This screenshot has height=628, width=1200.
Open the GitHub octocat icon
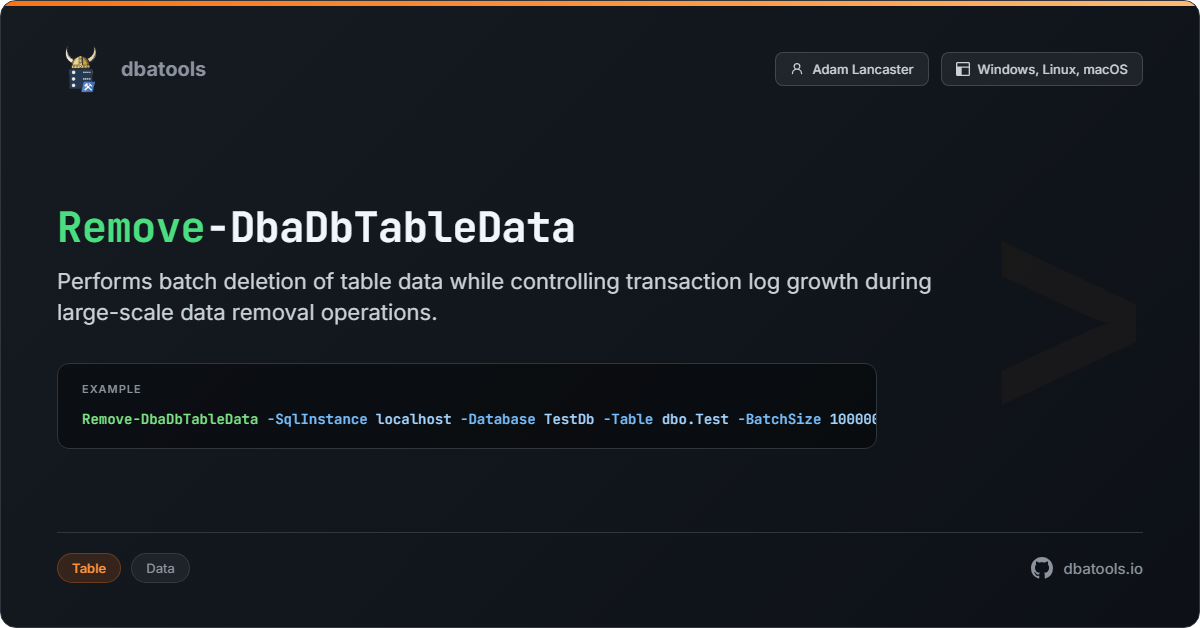1042,568
